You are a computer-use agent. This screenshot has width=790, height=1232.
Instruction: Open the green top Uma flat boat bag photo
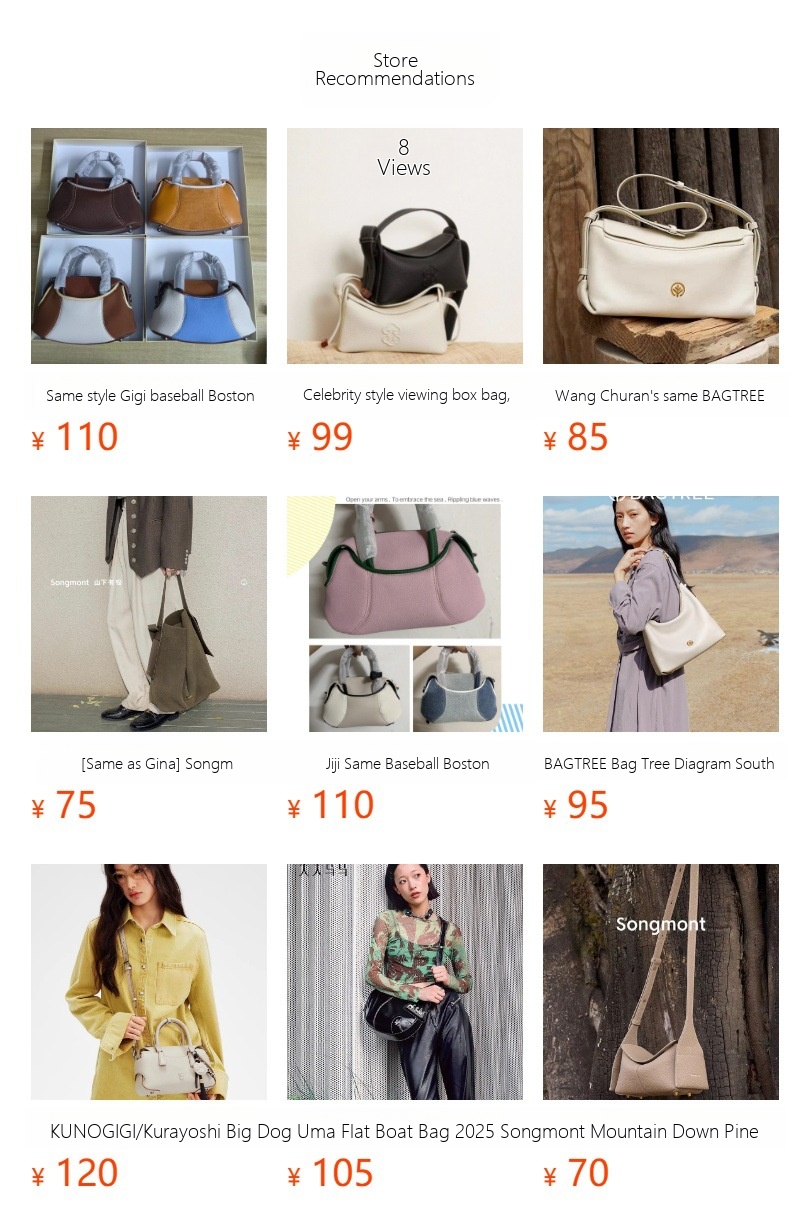pos(405,982)
